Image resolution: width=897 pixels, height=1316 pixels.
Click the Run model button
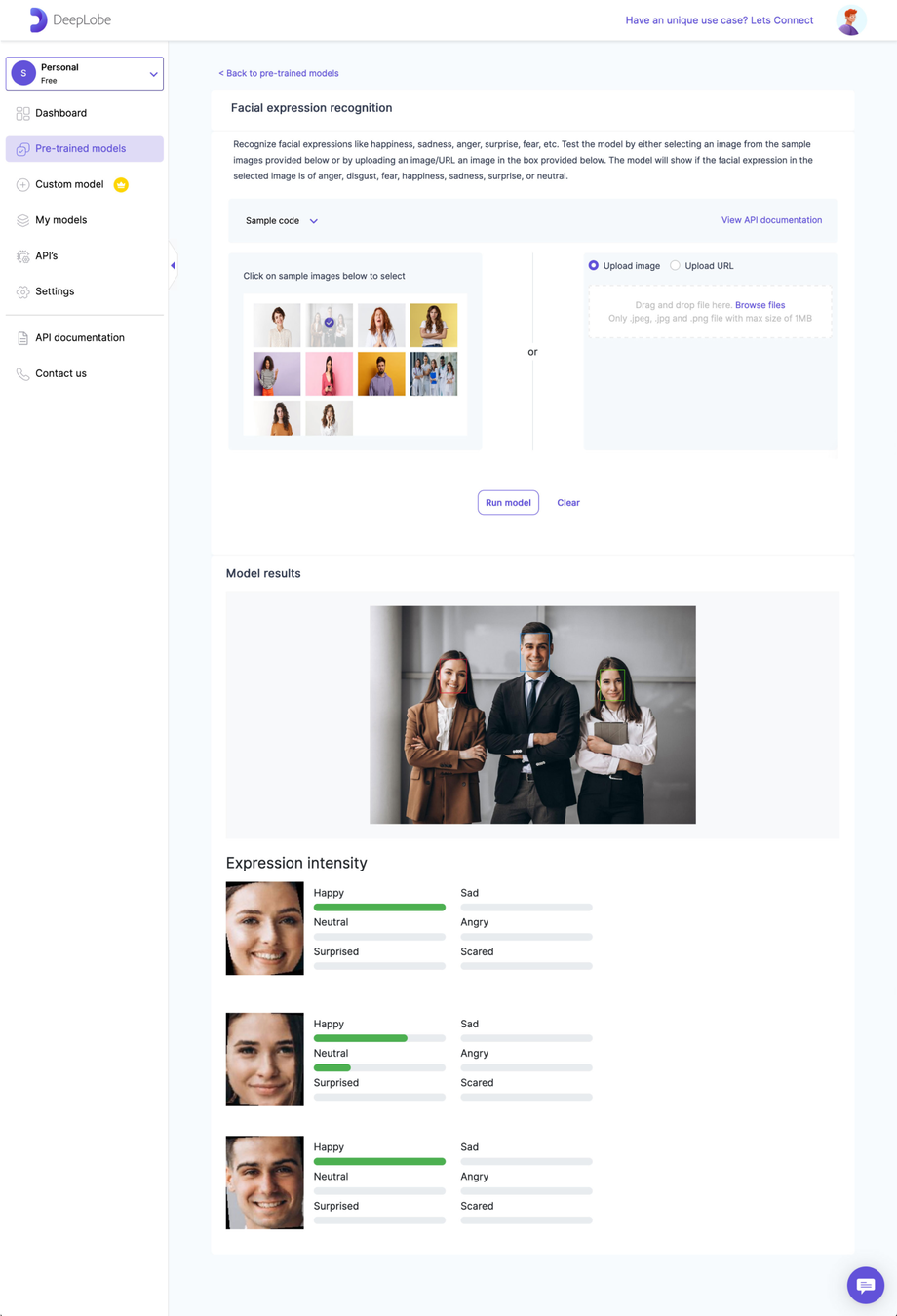click(x=508, y=502)
